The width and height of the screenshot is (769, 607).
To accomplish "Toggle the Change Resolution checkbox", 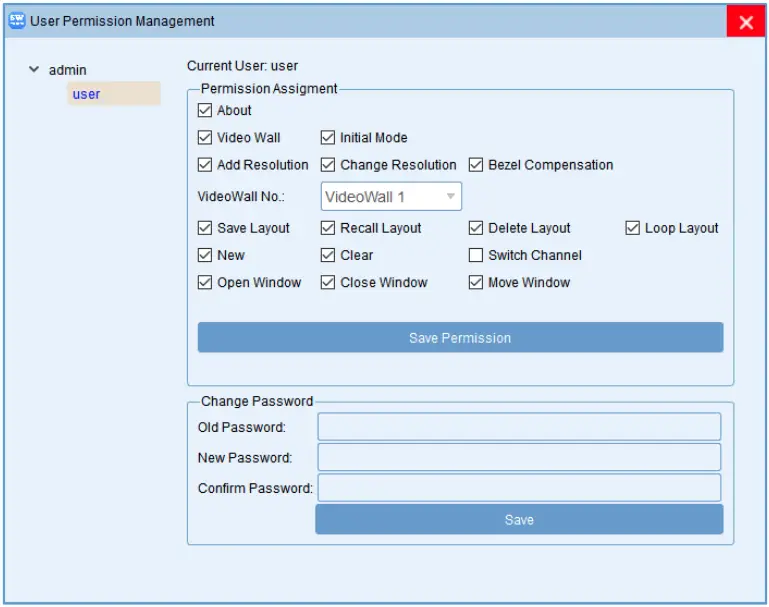I will pos(328,165).
